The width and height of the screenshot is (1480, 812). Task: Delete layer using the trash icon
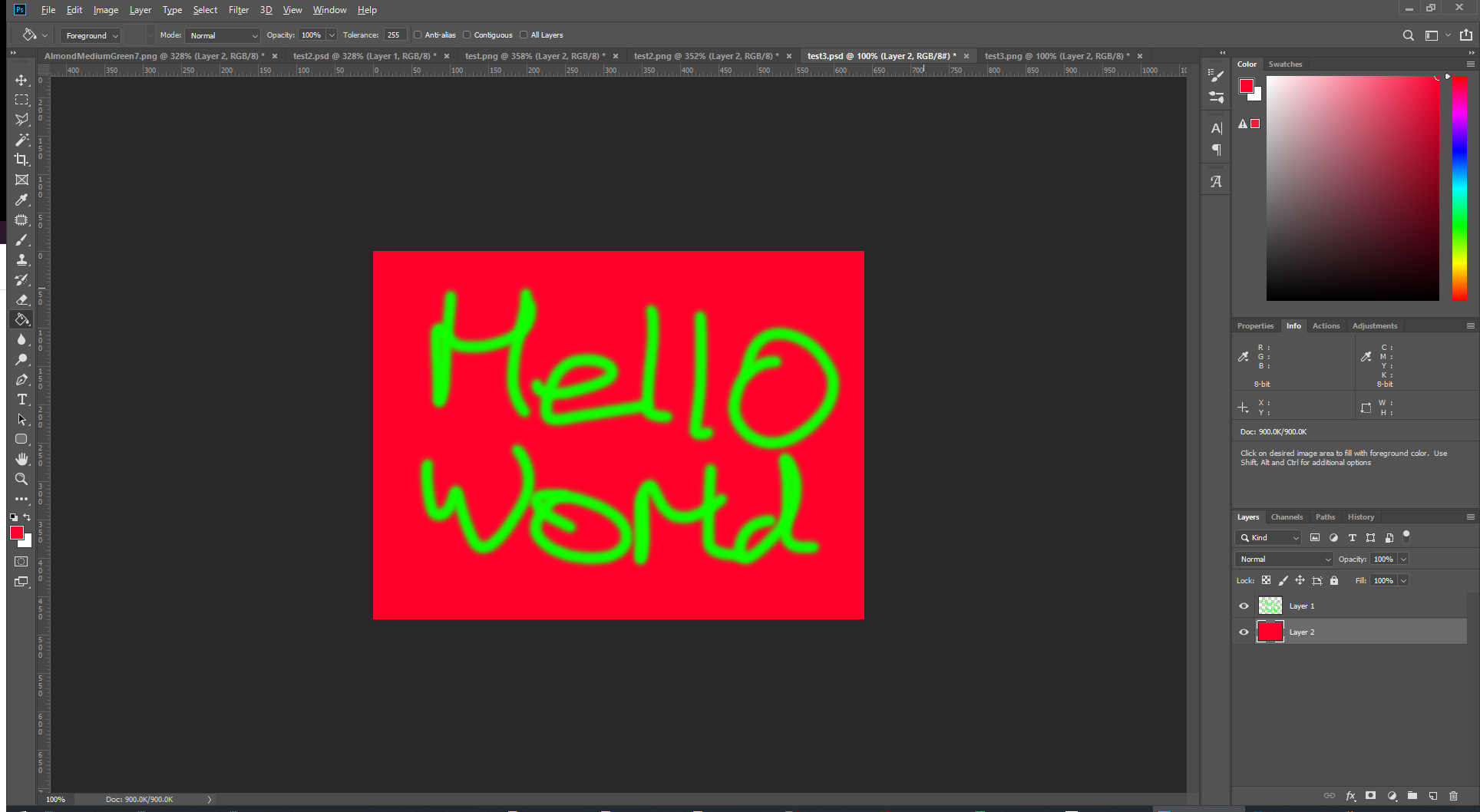tap(1453, 796)
